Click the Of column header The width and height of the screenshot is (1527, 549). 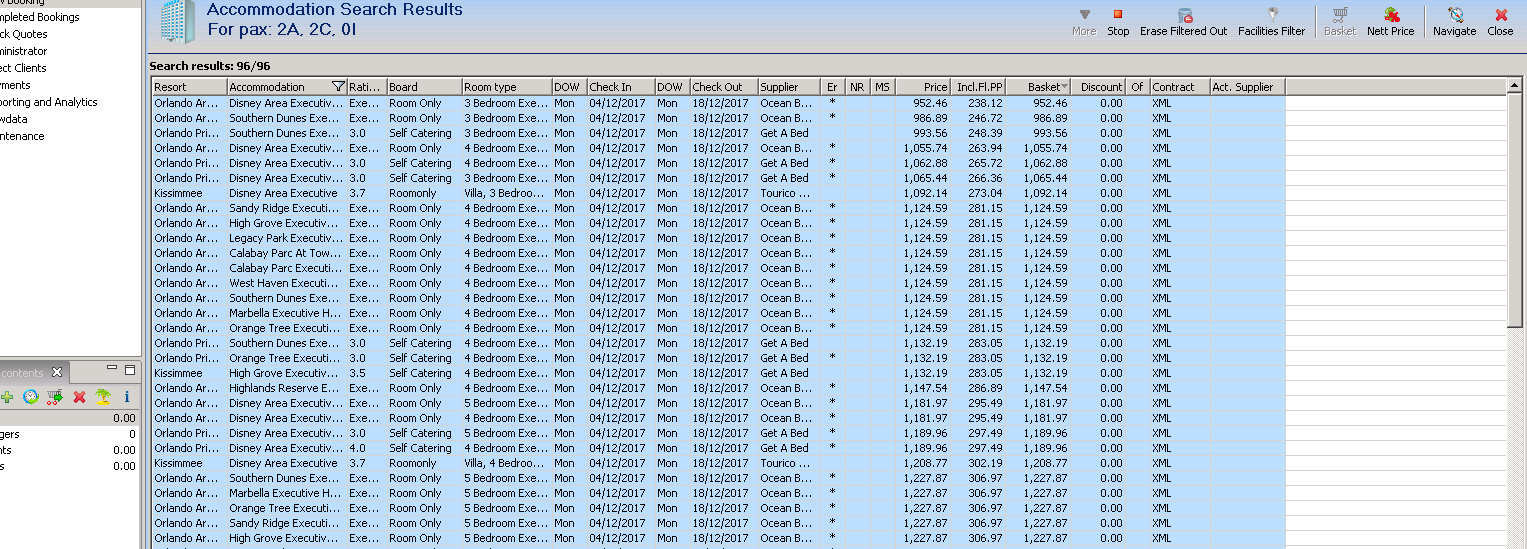(1139, 87)
